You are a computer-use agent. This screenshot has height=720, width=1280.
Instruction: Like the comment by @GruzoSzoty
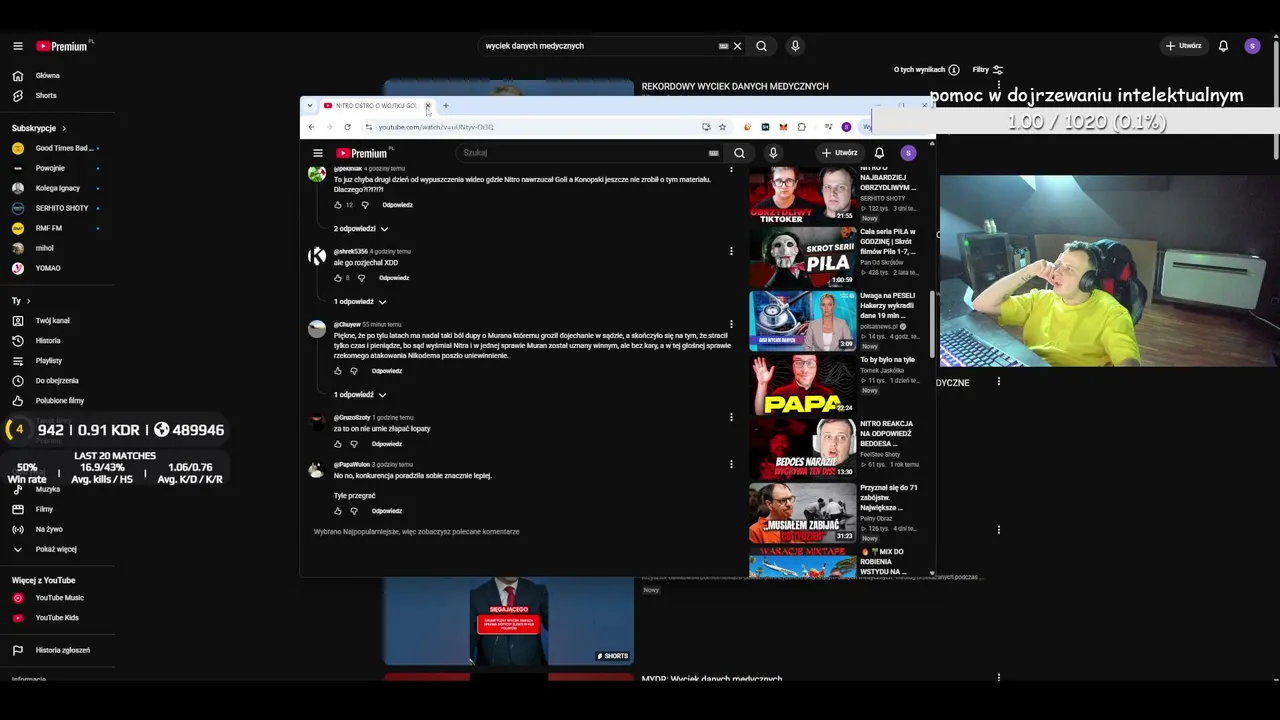pos(338,444)
